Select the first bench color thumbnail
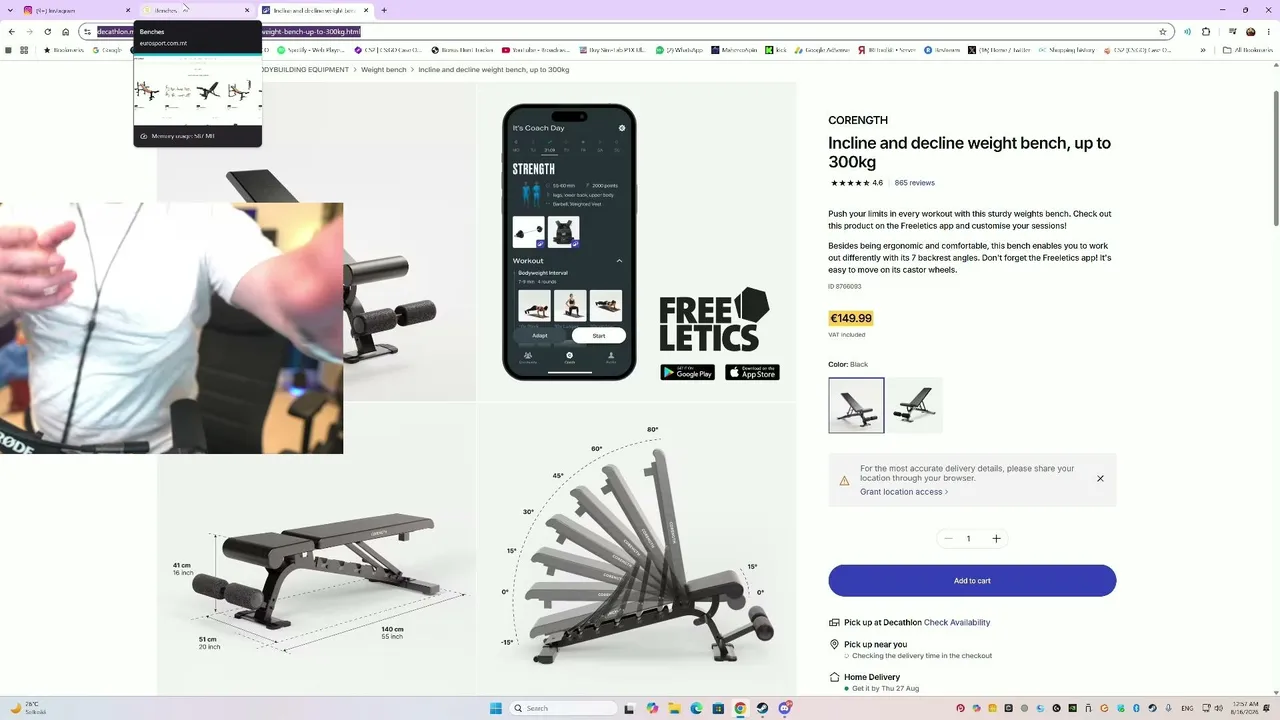This screenshot has width=1280, height=720. tap(856, 405)
